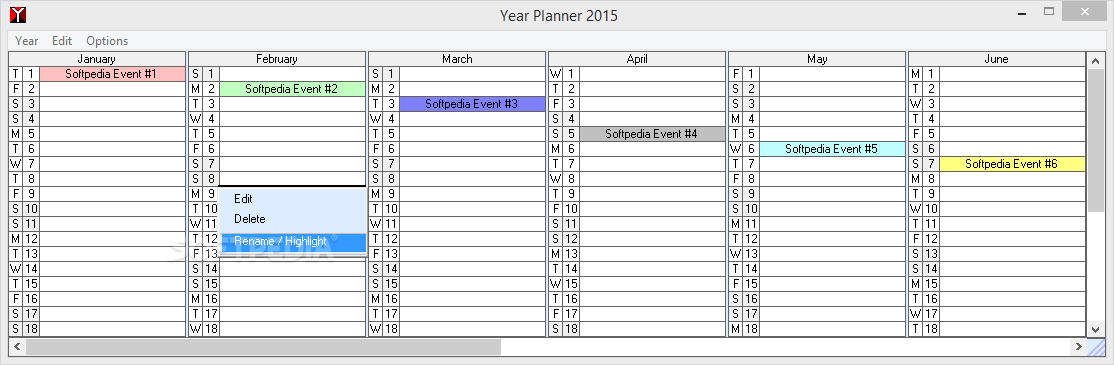Image resolution: width=1114 pixels, height=365 pixels.
Task: Click the Year Planner app icon in title bar
Action: (18, 13)
